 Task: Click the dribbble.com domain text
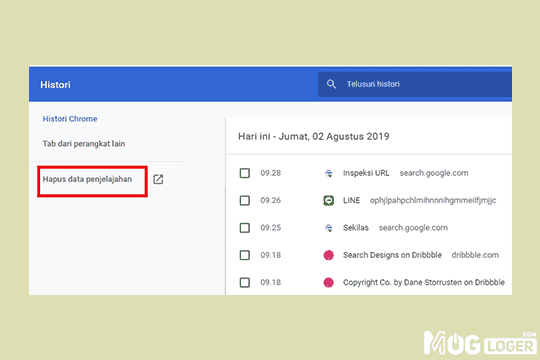[475, 255]
